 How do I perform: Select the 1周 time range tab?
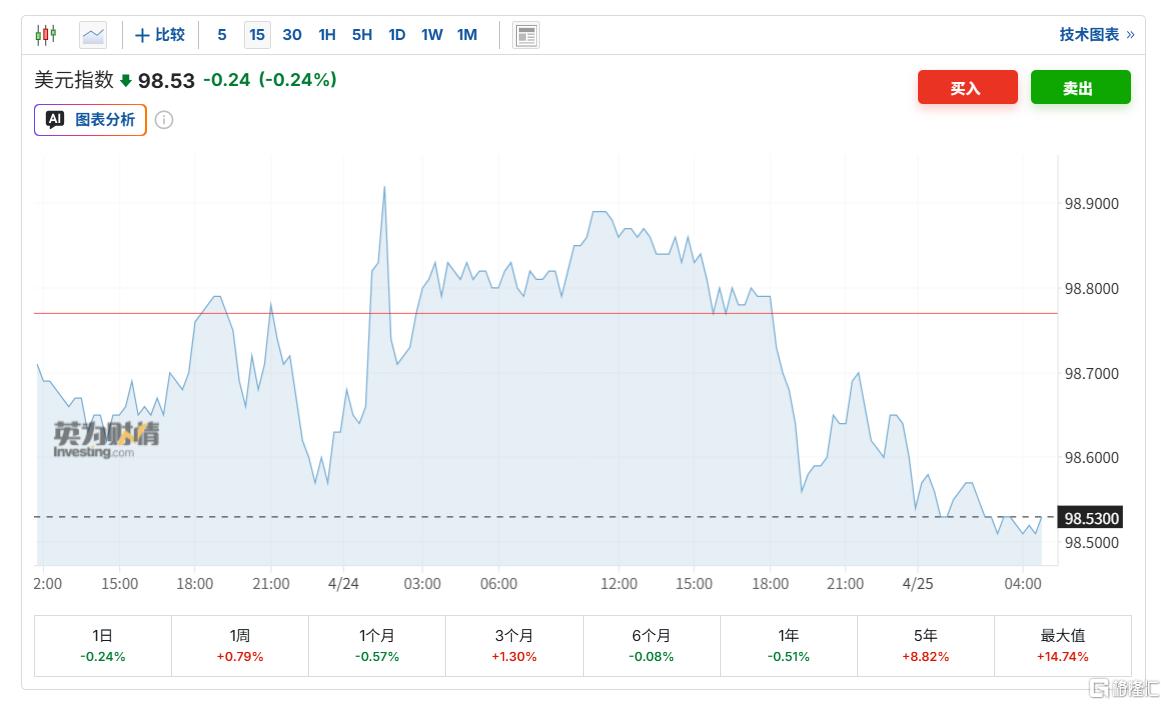coord(239,645)
